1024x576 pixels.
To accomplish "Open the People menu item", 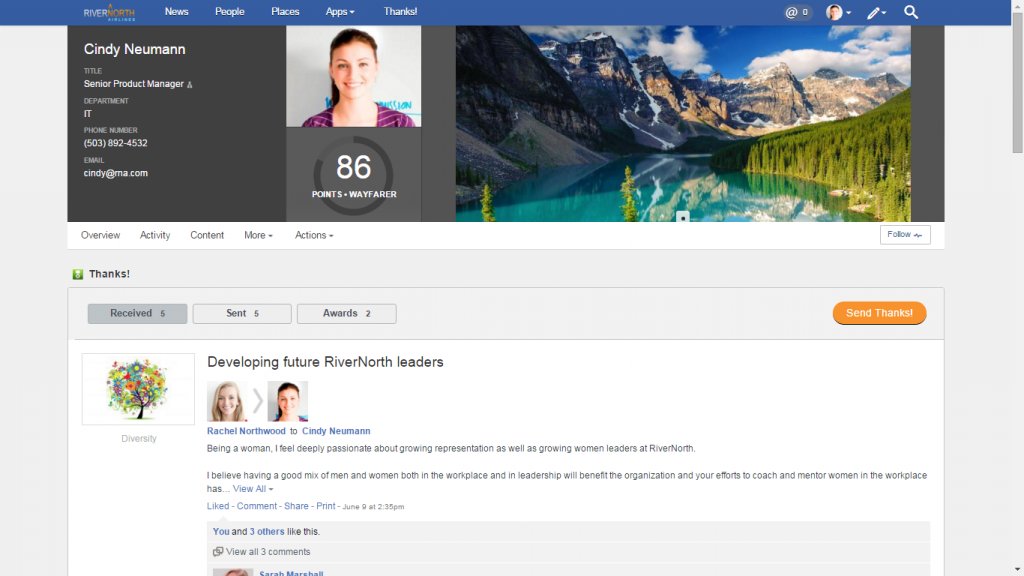I will [x=229, y=12].
